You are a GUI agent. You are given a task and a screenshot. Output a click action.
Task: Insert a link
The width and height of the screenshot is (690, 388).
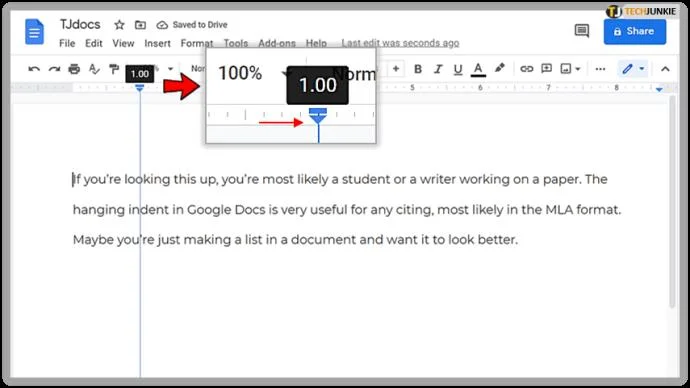click(x=526, y=69)
